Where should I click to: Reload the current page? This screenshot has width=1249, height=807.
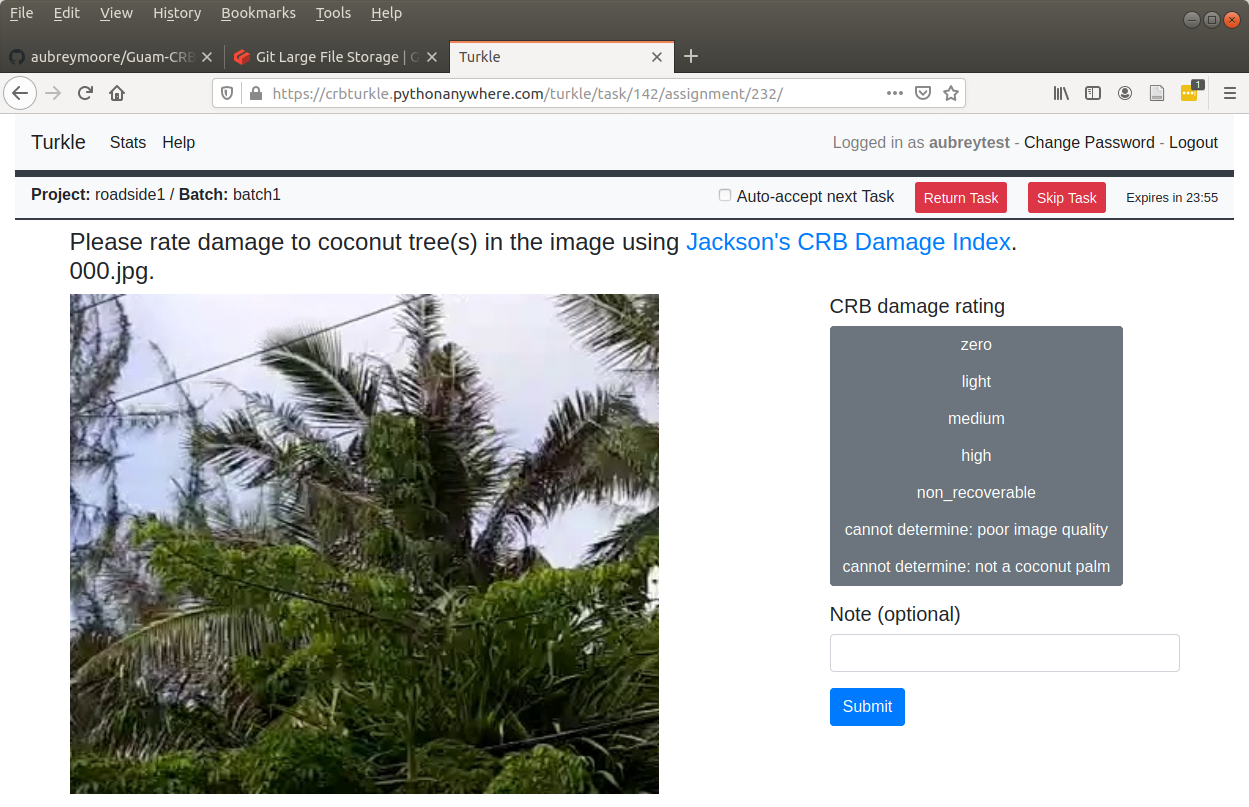click(x=85, y=93)
